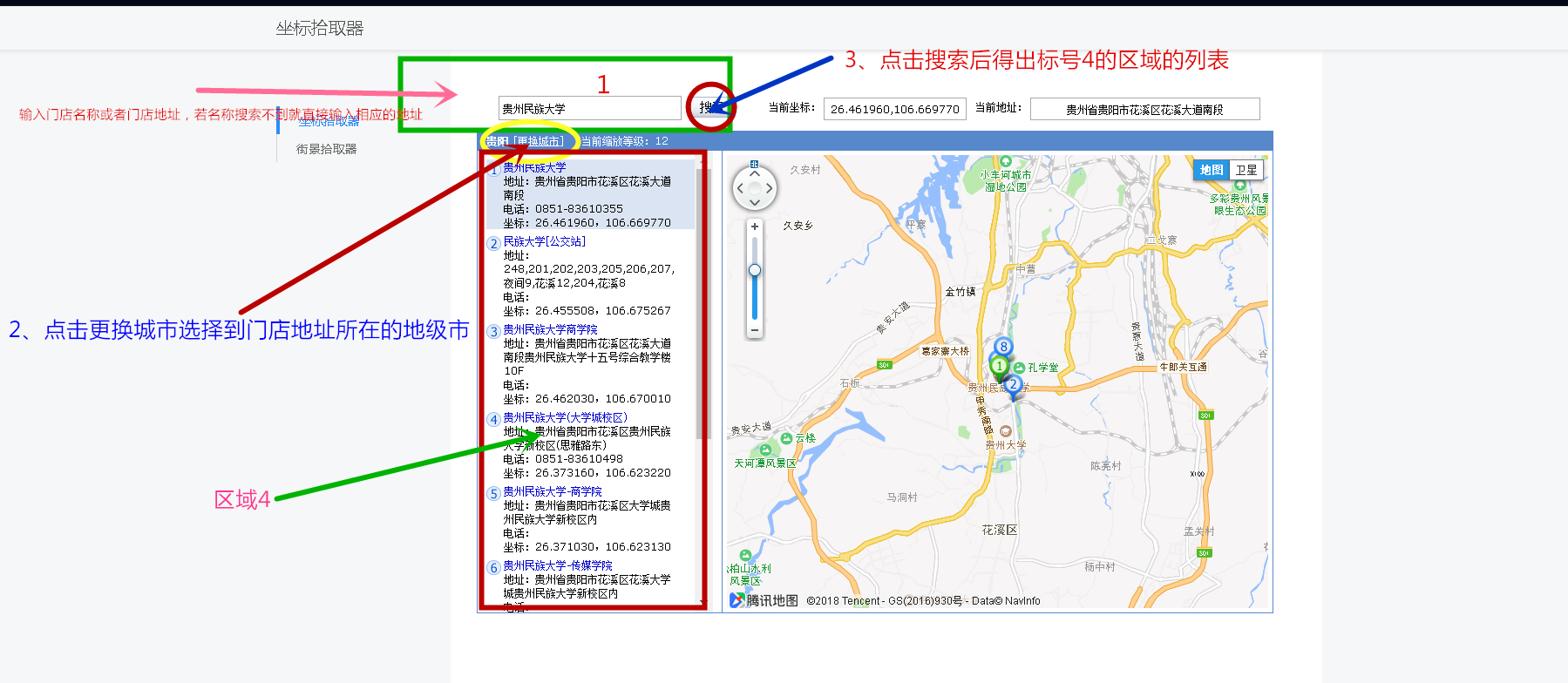Click the 天河潭风景区 scenic icon
This screenshot has height=683, width=1568.
coord(765,450)
